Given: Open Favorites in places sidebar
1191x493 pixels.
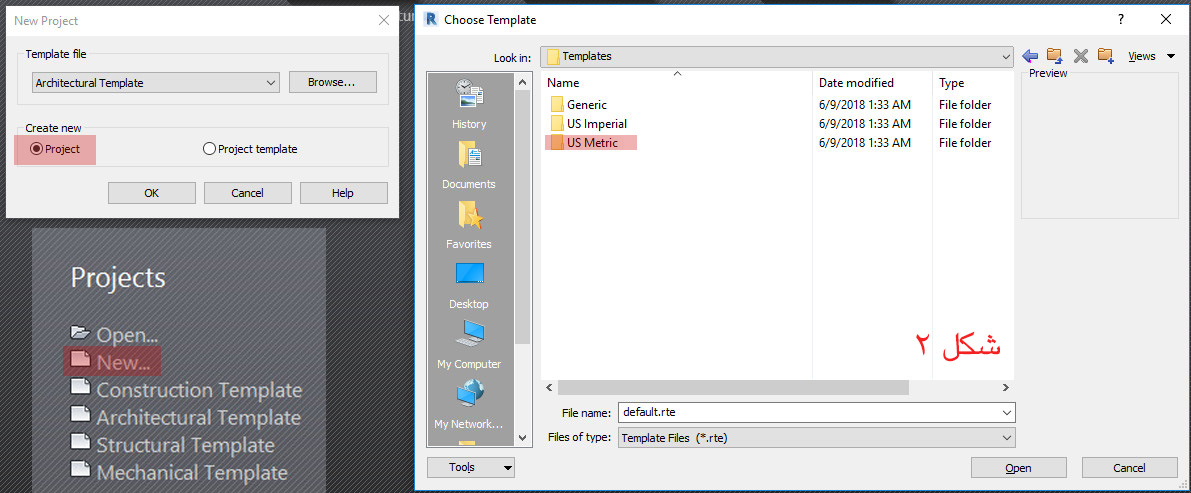Looking at the screenshot, I should coord(469,225).
